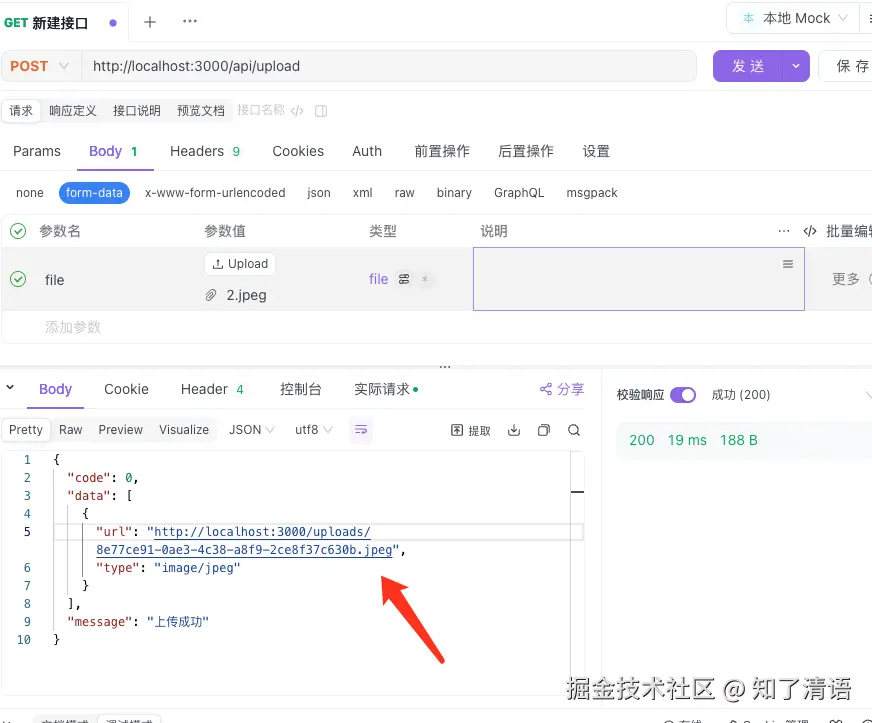
Task: Open the local Mock environment dropdown
Action: pos(796,18)
